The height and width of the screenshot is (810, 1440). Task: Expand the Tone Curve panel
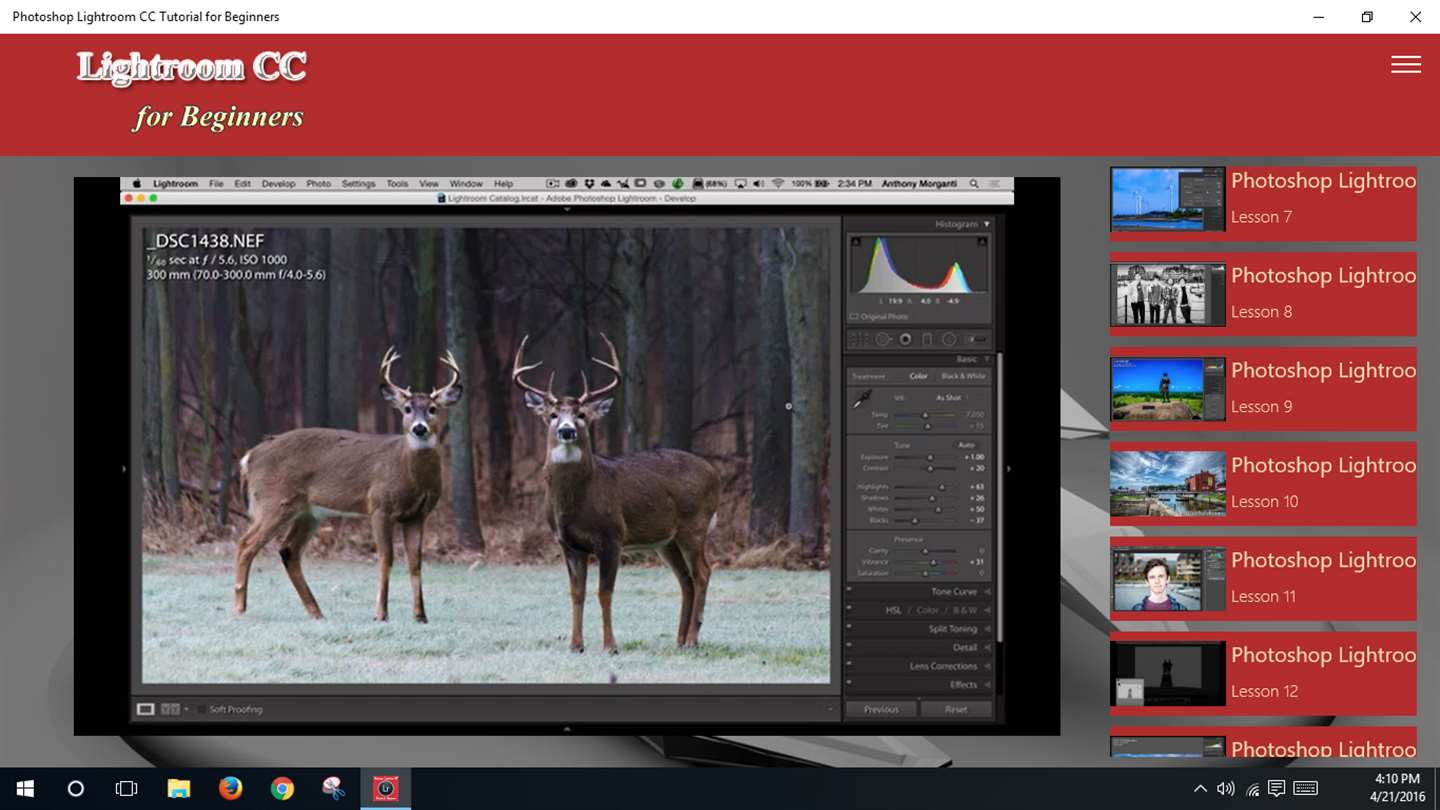(x=987, y=592)
